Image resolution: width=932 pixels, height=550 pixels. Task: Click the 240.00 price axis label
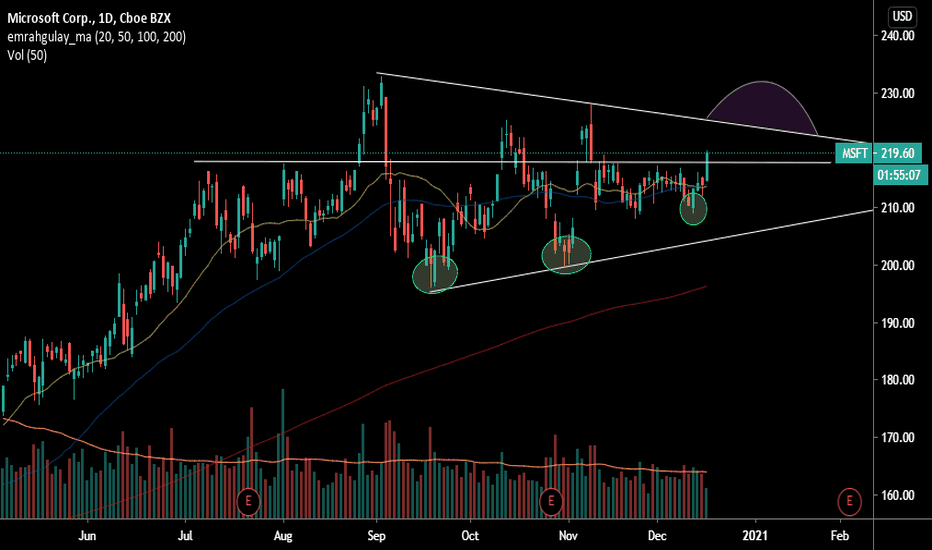(x=898, y=36)
